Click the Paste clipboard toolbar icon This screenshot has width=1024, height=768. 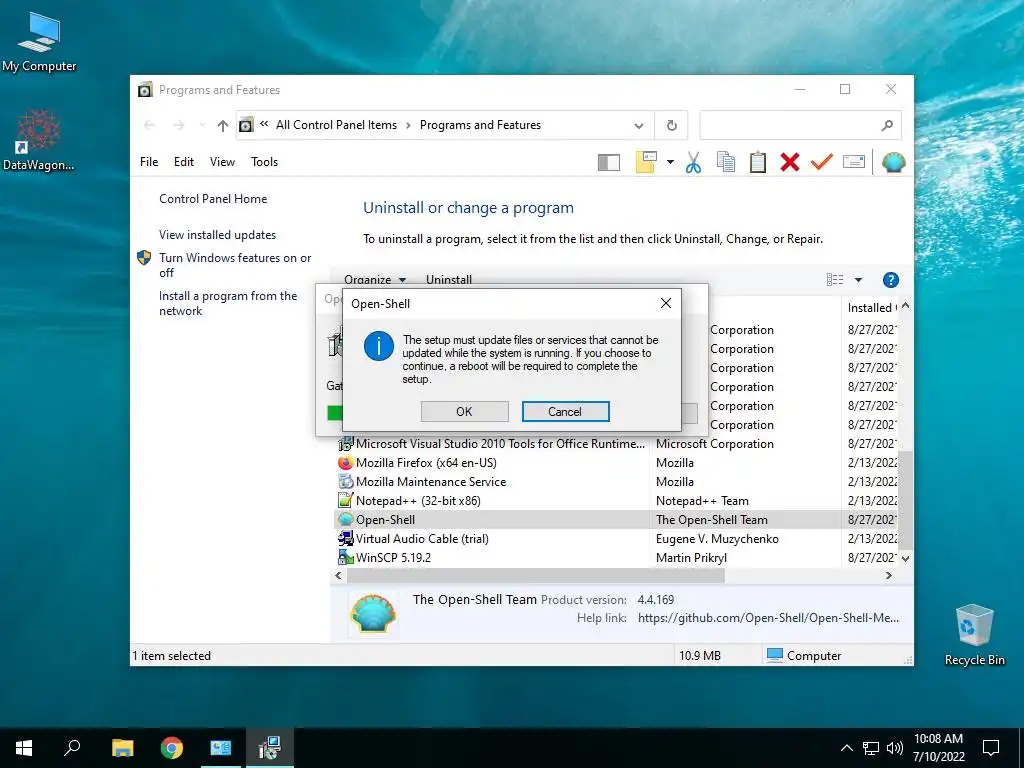(758, 162)
